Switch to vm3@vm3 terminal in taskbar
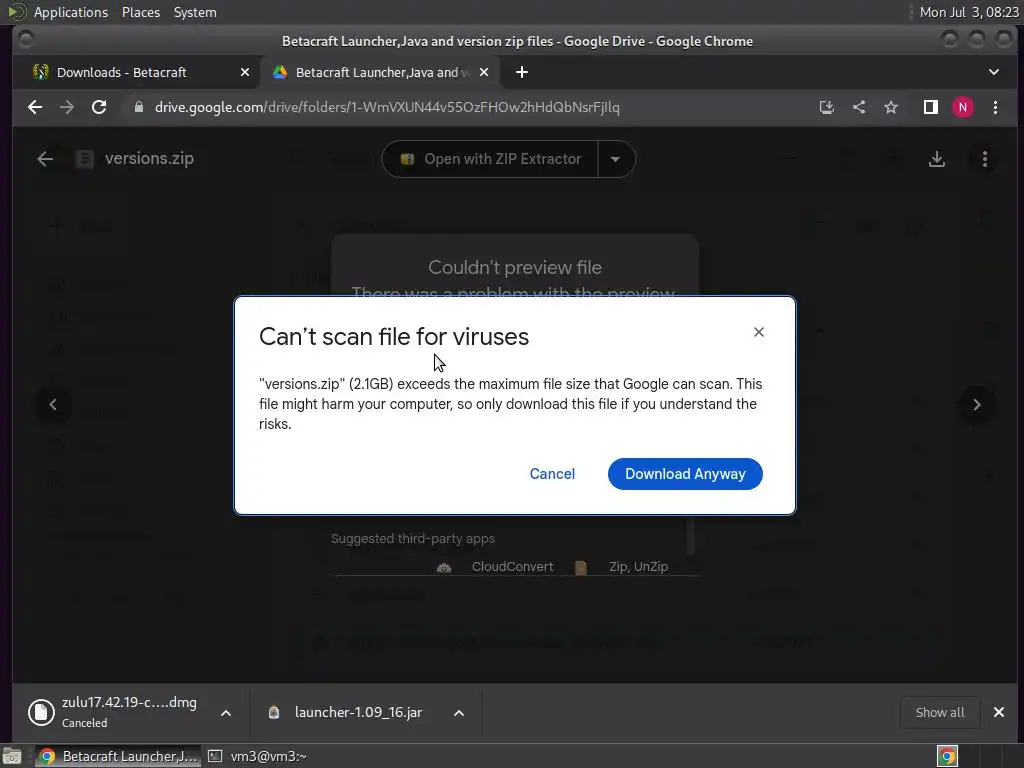The height and width of the screenshot is (768, 1024). 257,757
